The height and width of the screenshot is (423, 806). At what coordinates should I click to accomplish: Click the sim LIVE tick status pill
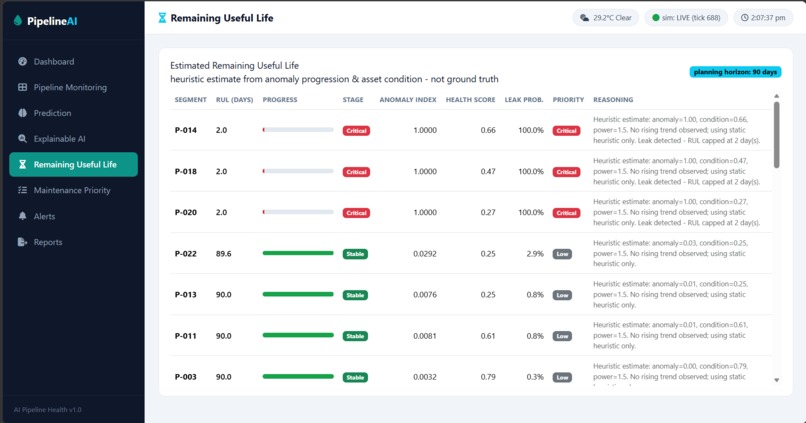coord(686,17)
